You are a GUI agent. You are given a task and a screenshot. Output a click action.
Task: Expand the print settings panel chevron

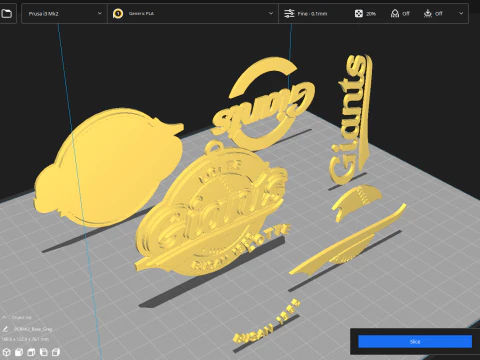pyautogui.click(x=461, y=14)
